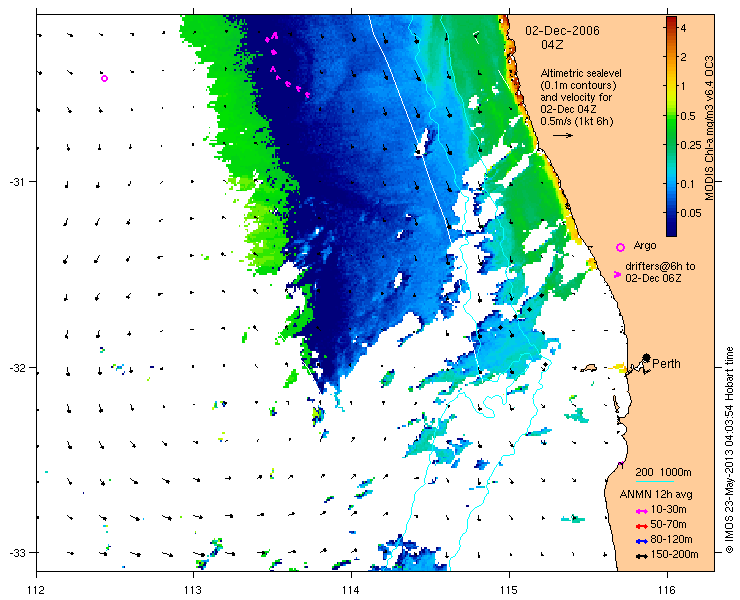Click the 0.5m/s velocity scale arrow
This screenshot has width=740, height=600.
click(563, 135)
